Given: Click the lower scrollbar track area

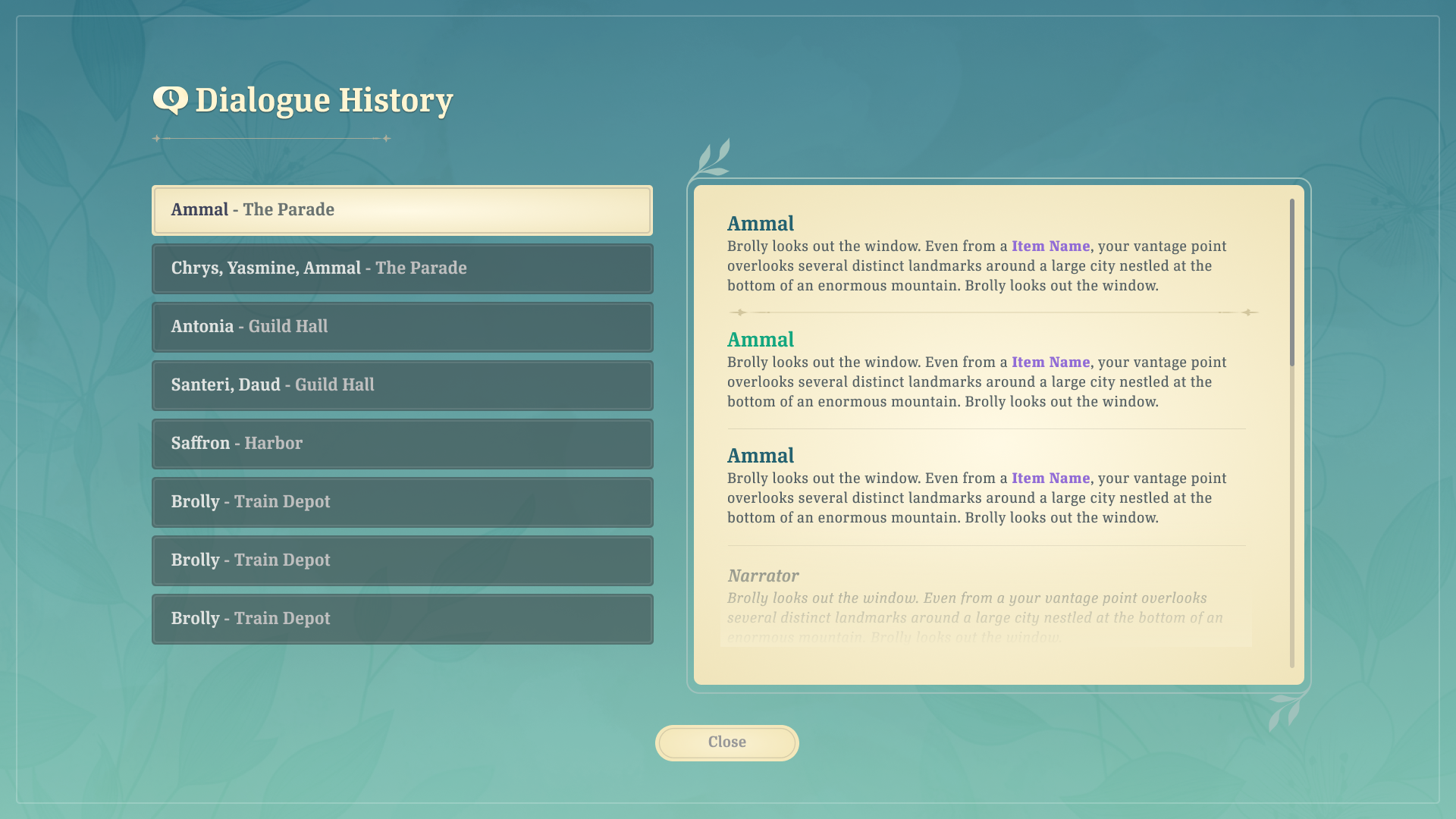Looking at the screenshot, I should point(1292,531).
